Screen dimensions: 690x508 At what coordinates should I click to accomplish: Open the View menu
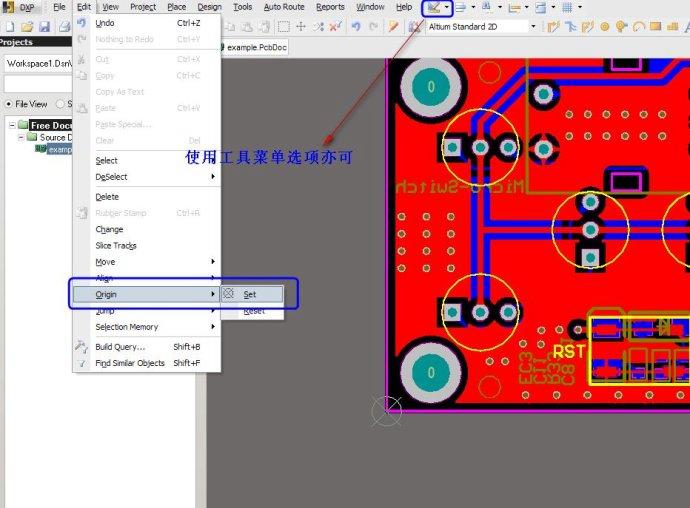click(110, 7)
